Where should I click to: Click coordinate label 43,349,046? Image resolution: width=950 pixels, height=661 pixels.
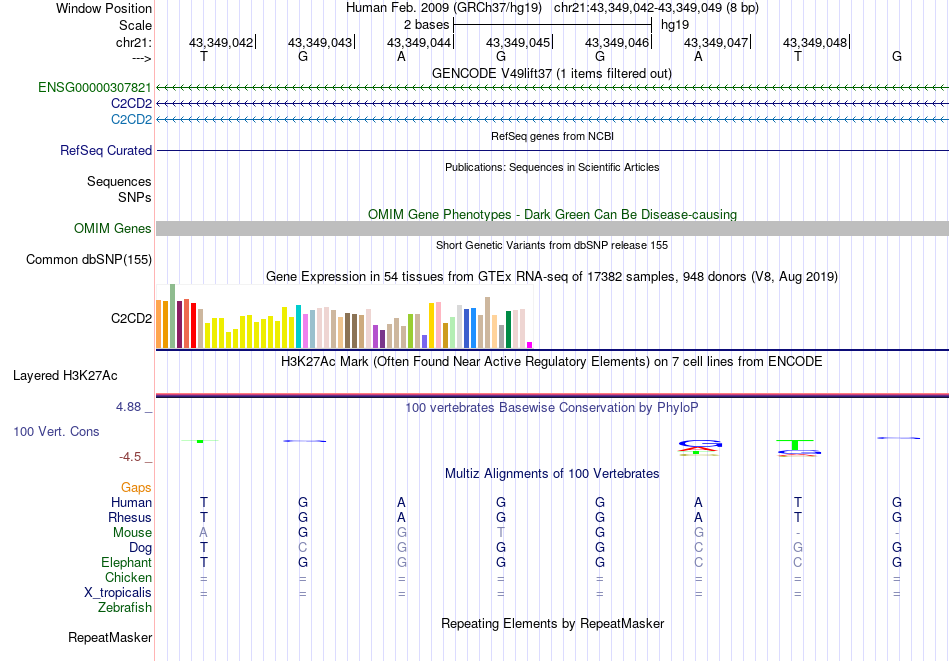(617, 42)
